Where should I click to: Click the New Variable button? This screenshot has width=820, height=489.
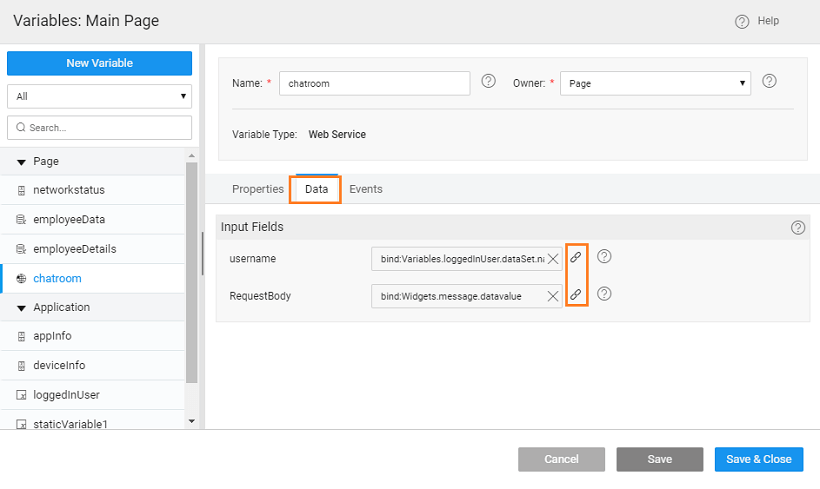coord(99,63)
